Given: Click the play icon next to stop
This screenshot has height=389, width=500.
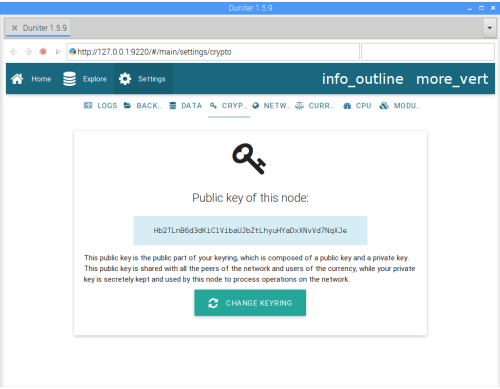Looking at the screenshot, I should (x=58, y=52).
